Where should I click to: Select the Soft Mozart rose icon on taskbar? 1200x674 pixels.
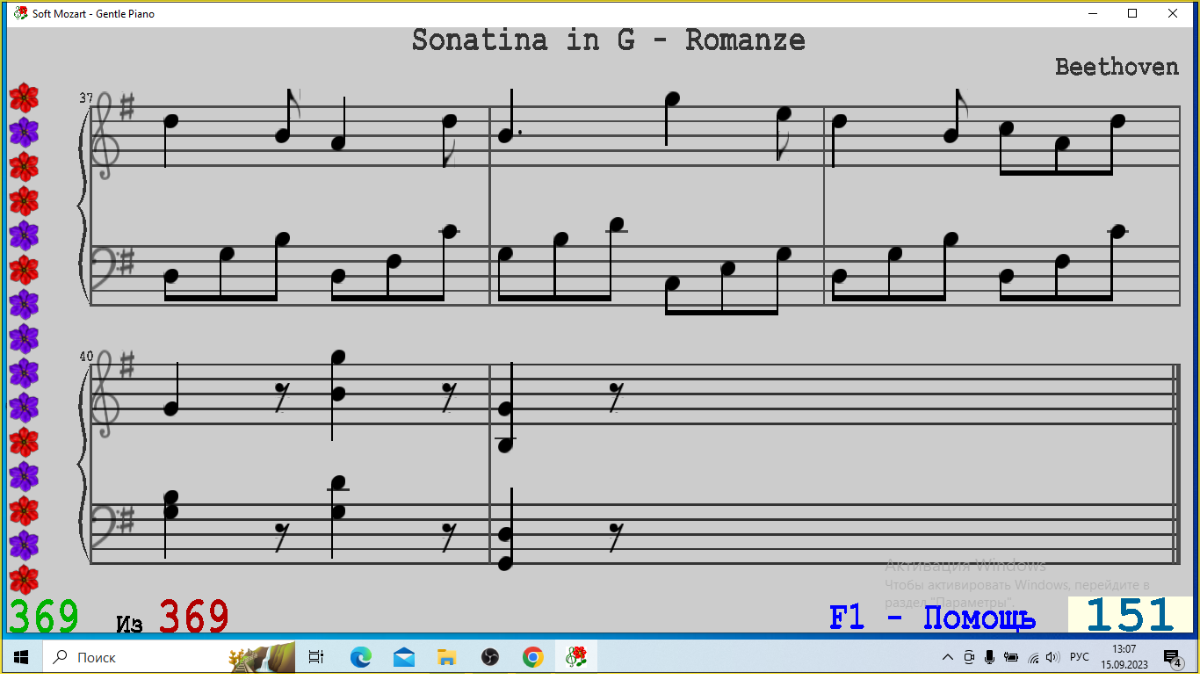tap(577, 657)
